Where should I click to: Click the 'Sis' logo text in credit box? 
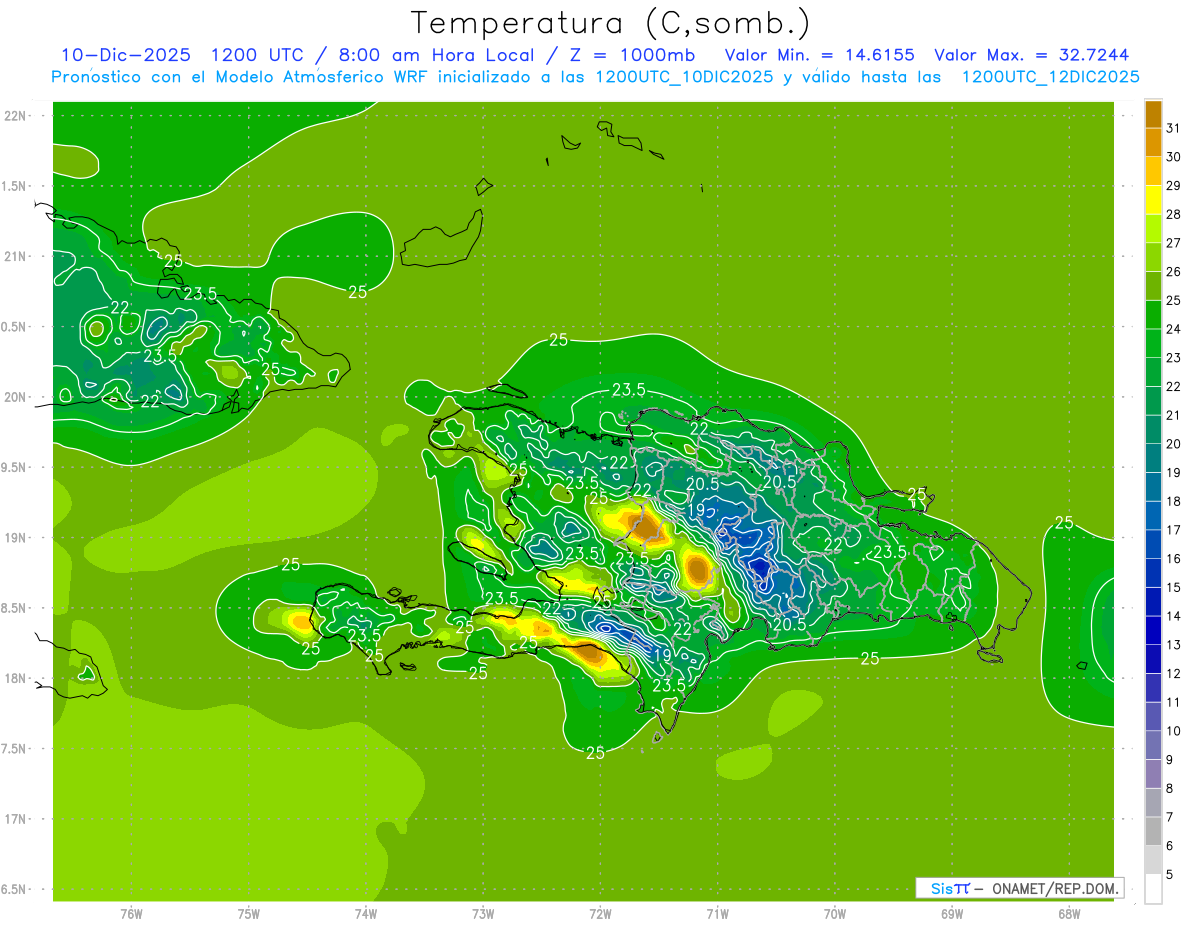click(941, 888)
